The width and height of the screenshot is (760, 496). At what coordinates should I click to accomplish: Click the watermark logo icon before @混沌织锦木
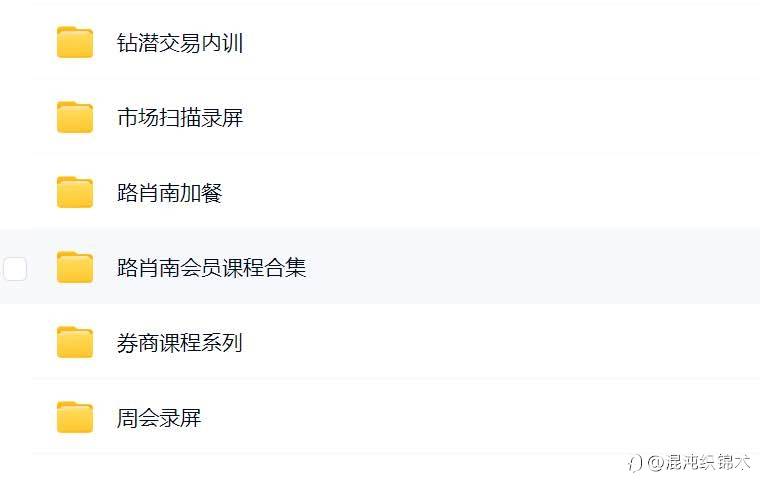634,462
